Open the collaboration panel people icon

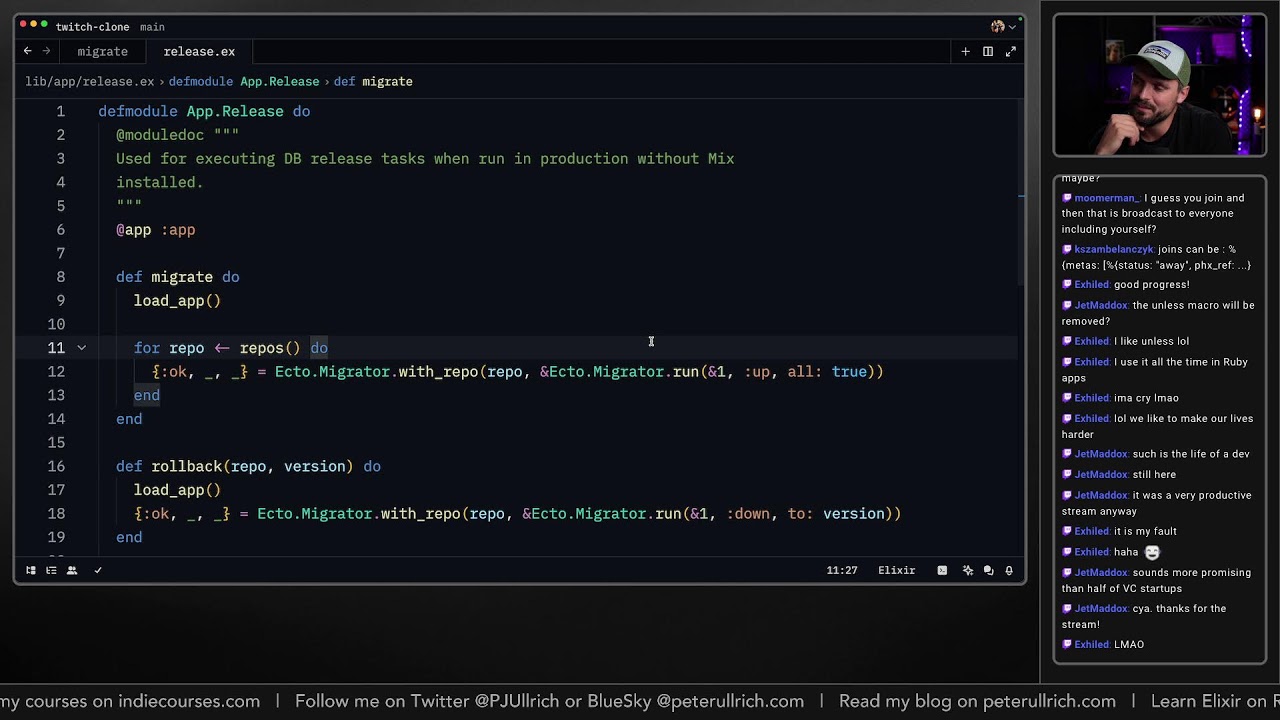click(72, 570)
